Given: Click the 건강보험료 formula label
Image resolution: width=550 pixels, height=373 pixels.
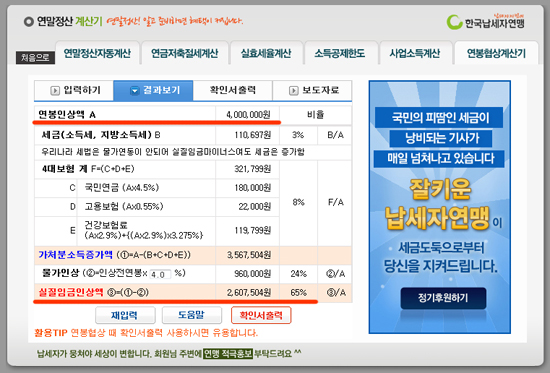Looking at the screenshot, I should pyautogui.click(x=143, y=230).
